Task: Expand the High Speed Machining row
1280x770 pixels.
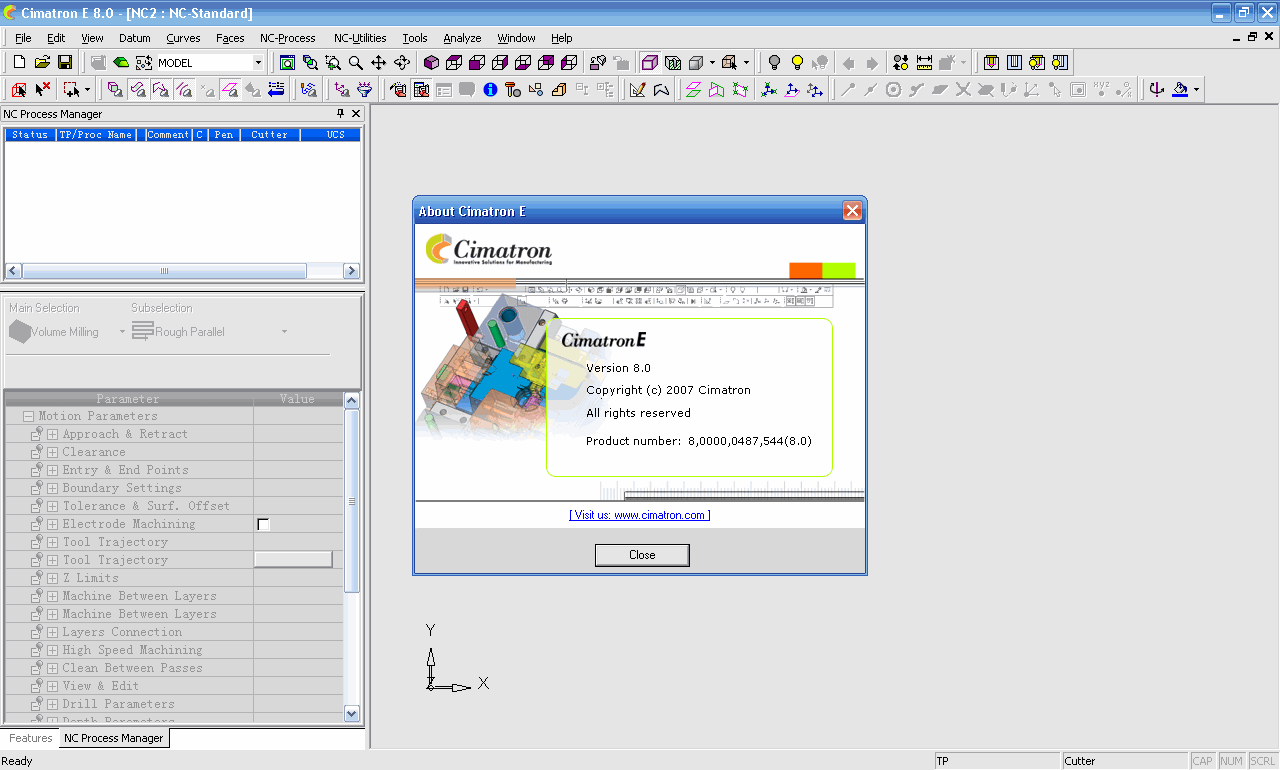Action: point(52,650)
